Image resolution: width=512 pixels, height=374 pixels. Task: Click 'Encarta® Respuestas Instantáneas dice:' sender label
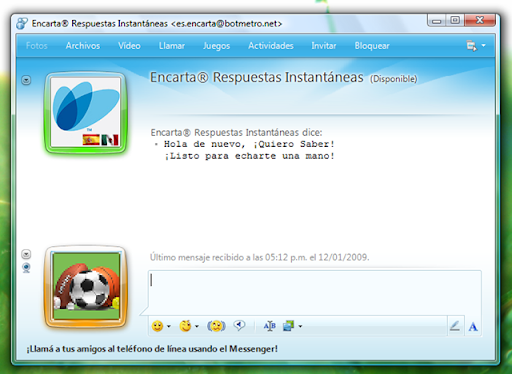(x=236, y=133)
